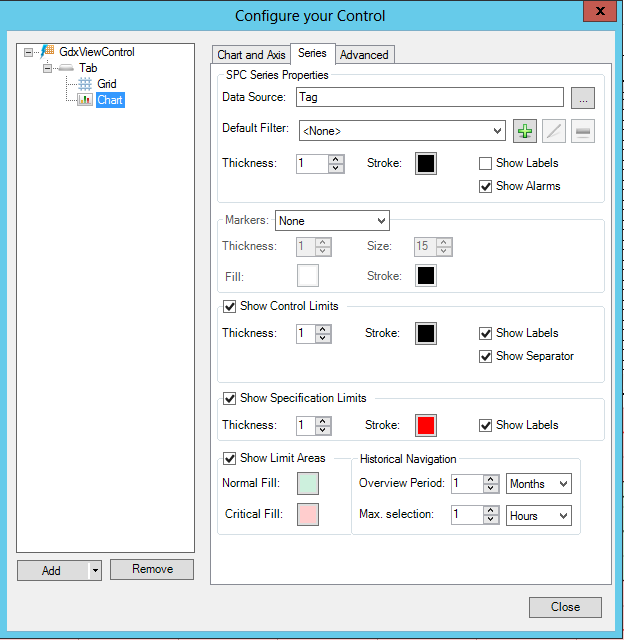Pick the red Specification Limits stroke color
The width and height of the screenshot is (624, 640).
pyautogui.click(x=426, y=426)
